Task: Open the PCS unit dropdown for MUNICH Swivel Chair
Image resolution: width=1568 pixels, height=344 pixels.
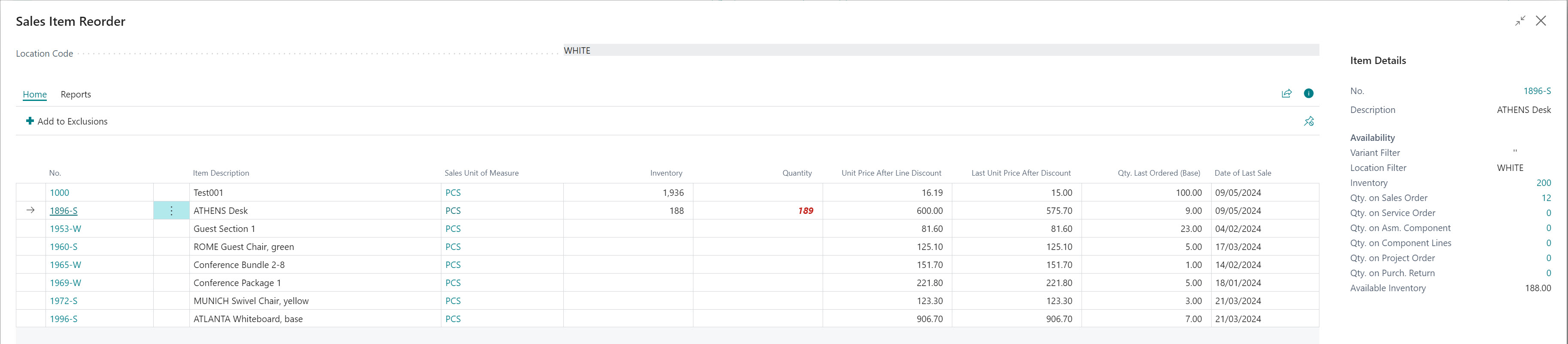Action: 453,301
